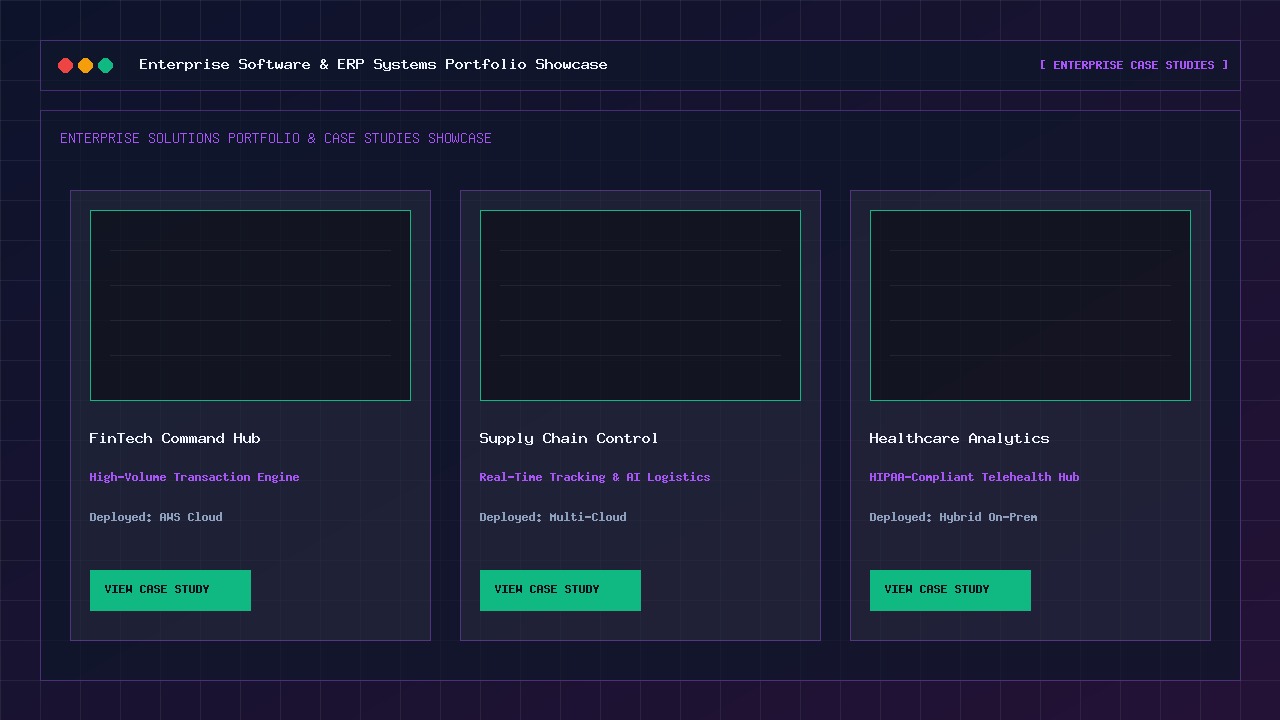The width and height of the screenshot is (1280, 720).
Task: View the FinTech Command Hub case study
Action: (170, 590)
